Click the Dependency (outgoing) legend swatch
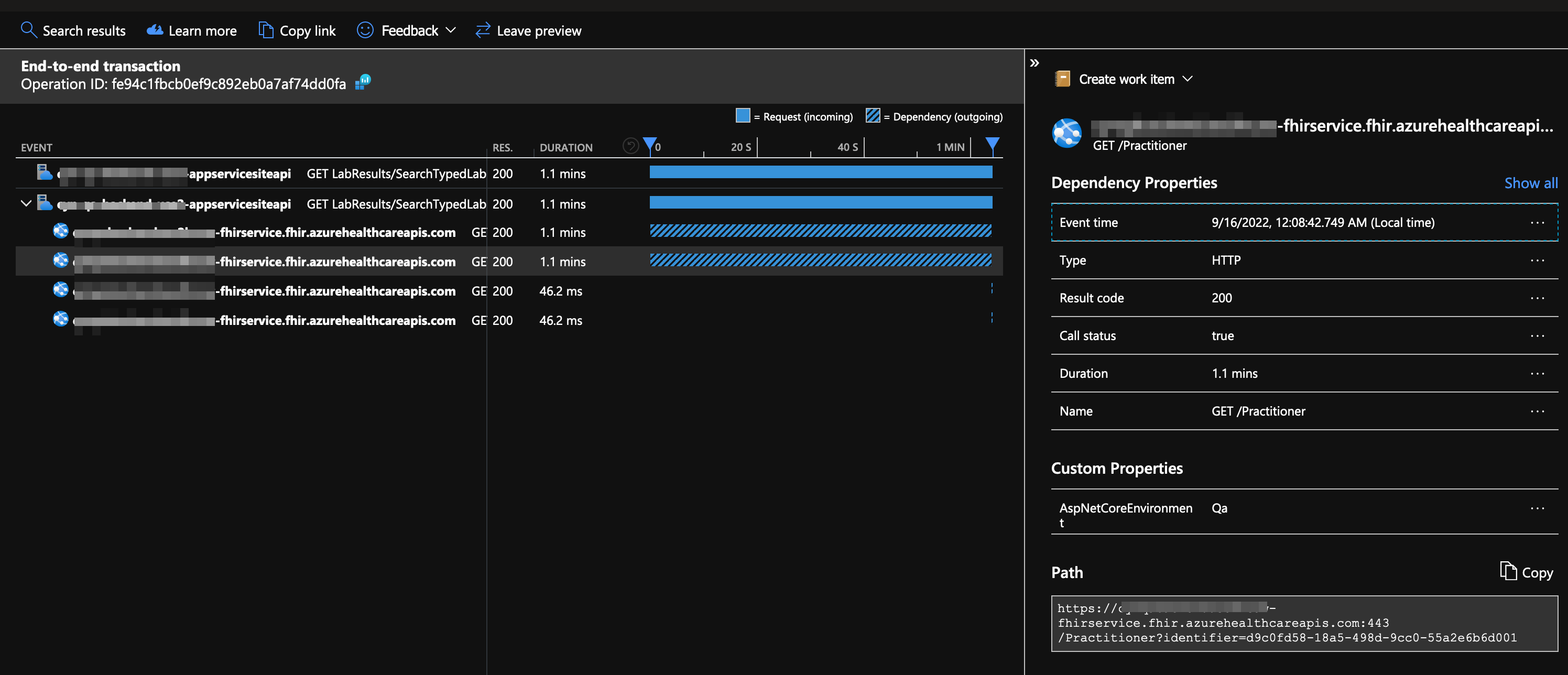 click(x=873, y=116)
